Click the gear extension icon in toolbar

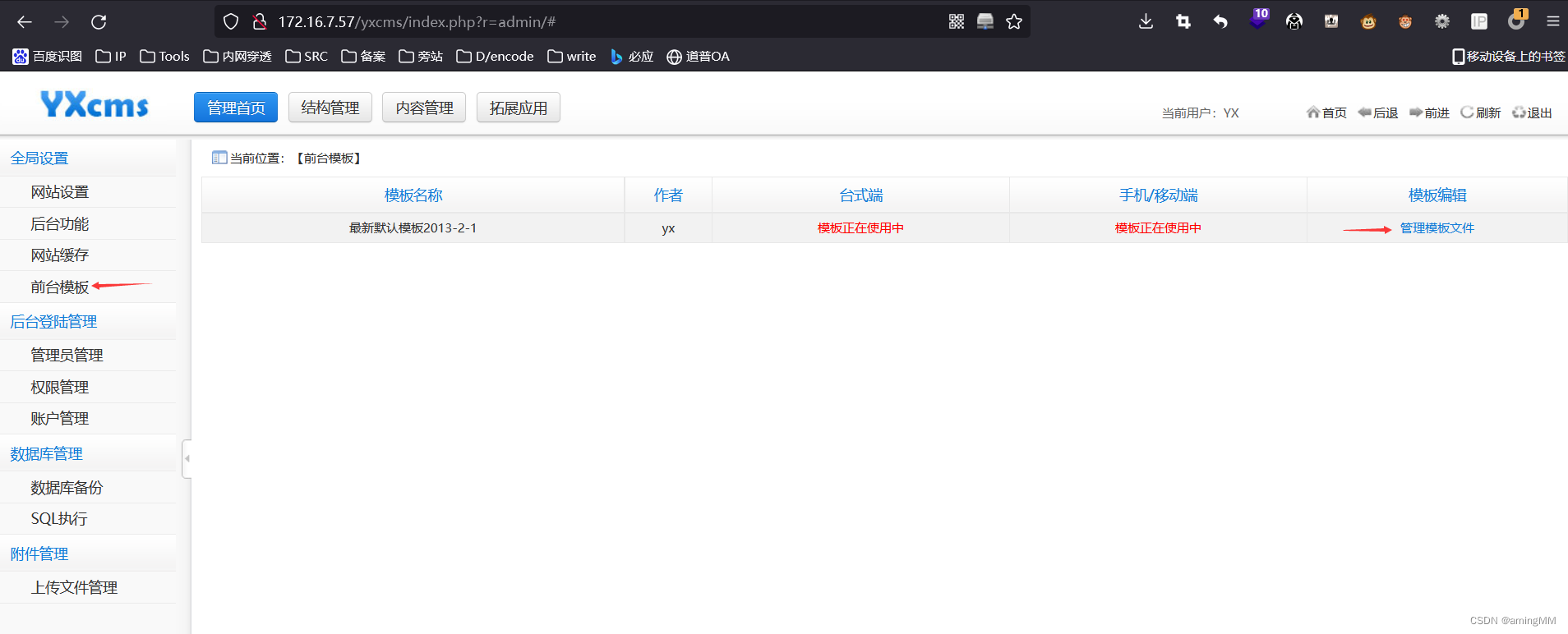1442,22
